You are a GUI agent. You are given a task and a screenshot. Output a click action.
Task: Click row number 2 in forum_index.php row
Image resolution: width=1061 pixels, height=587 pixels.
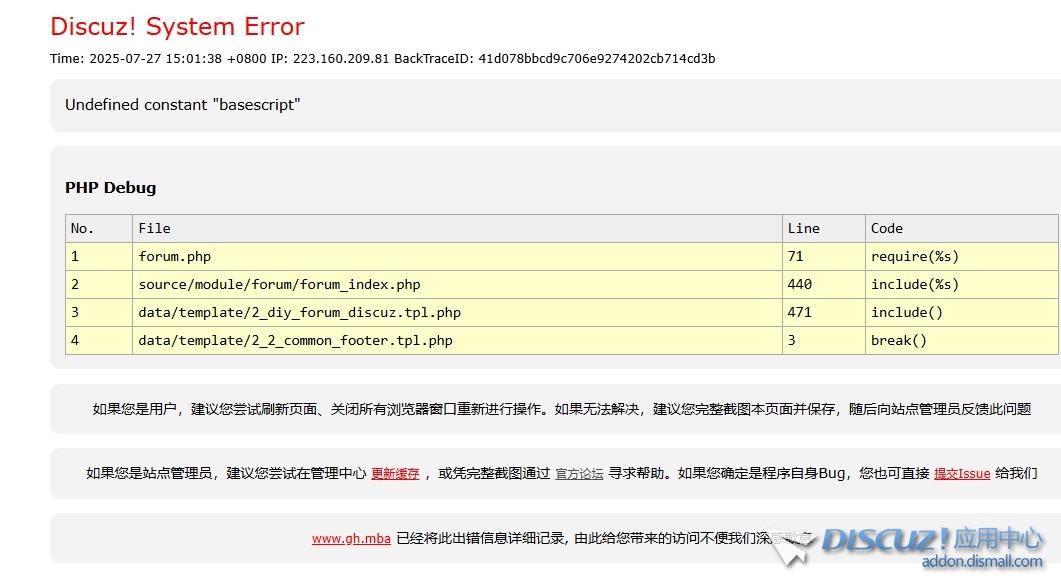99,284
